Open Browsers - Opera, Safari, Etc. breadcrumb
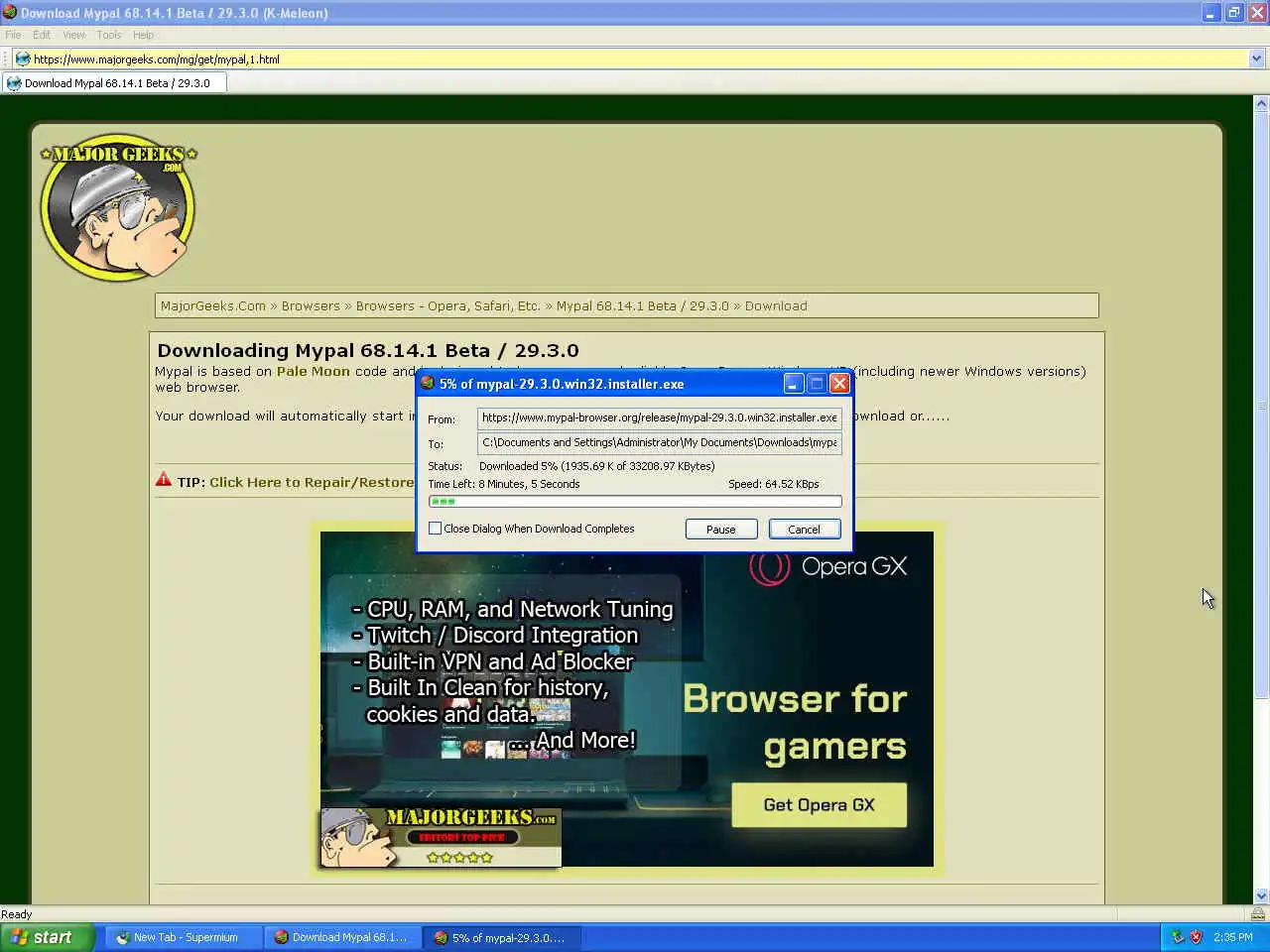This screenshot has width=1270, height=952. point(448,306)
